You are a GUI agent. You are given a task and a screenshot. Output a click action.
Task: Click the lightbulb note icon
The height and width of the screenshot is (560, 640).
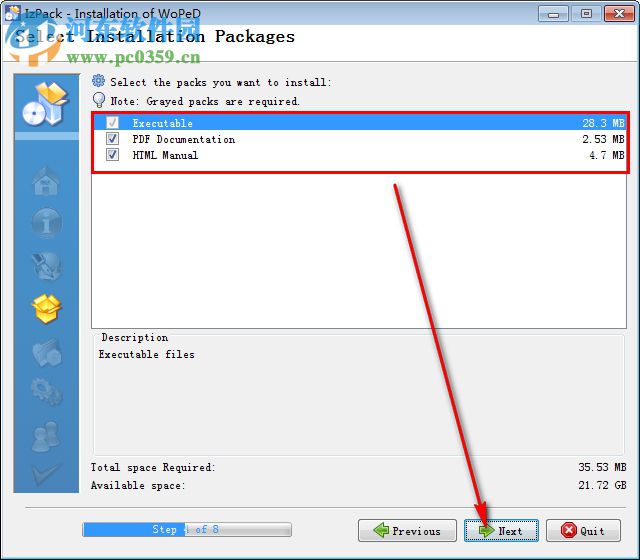pos(99,100)
